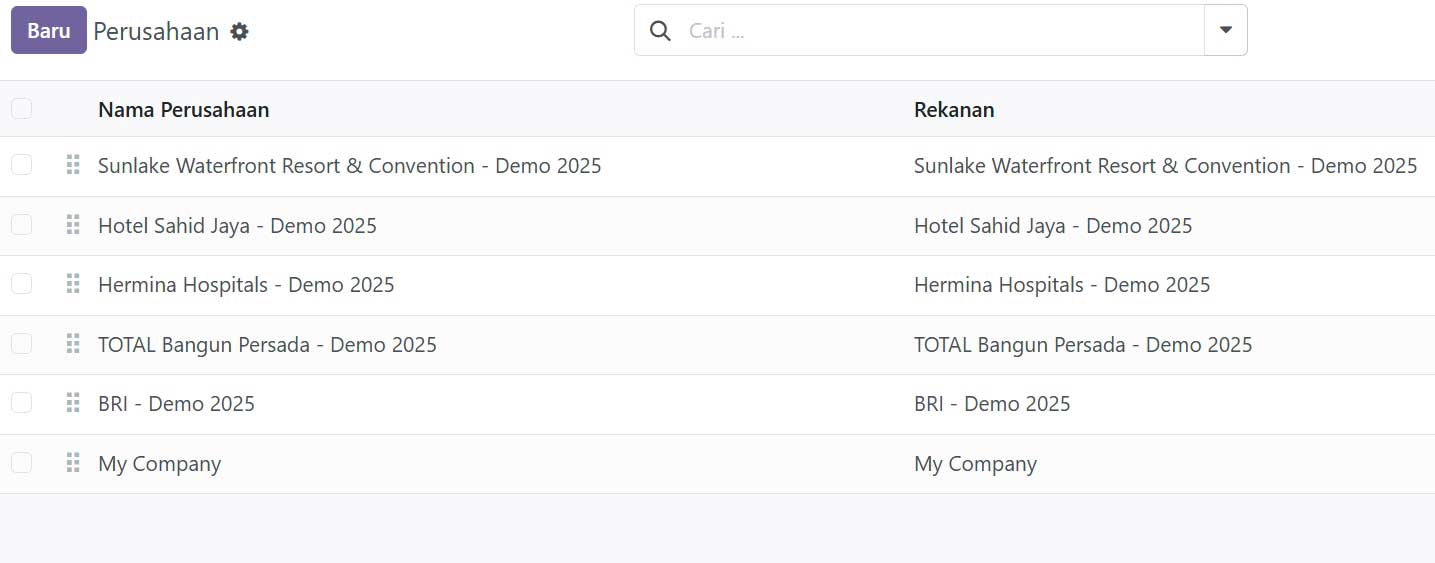The height and width of the screenshot is (563, 1435).
Task: Grab drag handle of Hermina Hospitals row
Action: pos(73,284)
